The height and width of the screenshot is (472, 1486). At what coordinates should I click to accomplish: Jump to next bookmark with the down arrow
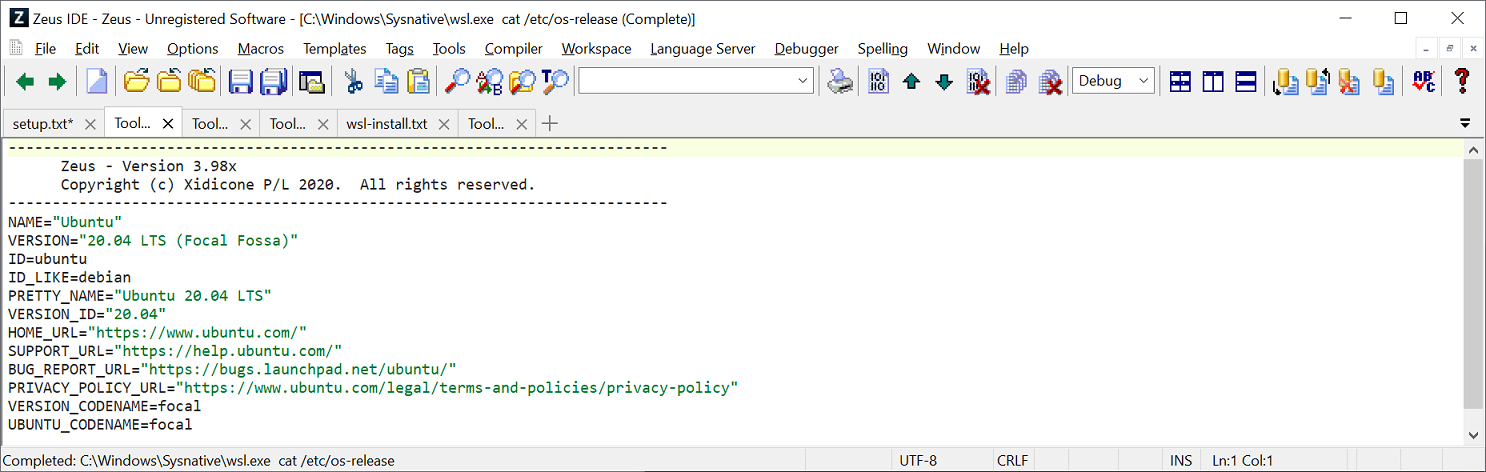[x=944, y=82]
